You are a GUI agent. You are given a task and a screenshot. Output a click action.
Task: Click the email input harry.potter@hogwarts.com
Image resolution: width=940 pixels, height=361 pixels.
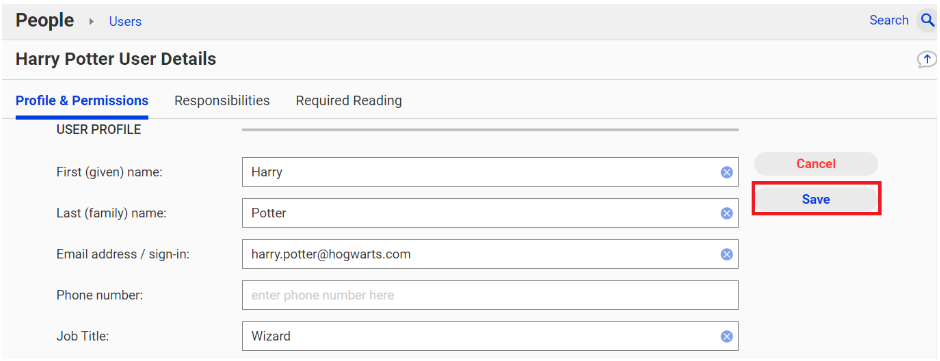(x=490, y=254)
